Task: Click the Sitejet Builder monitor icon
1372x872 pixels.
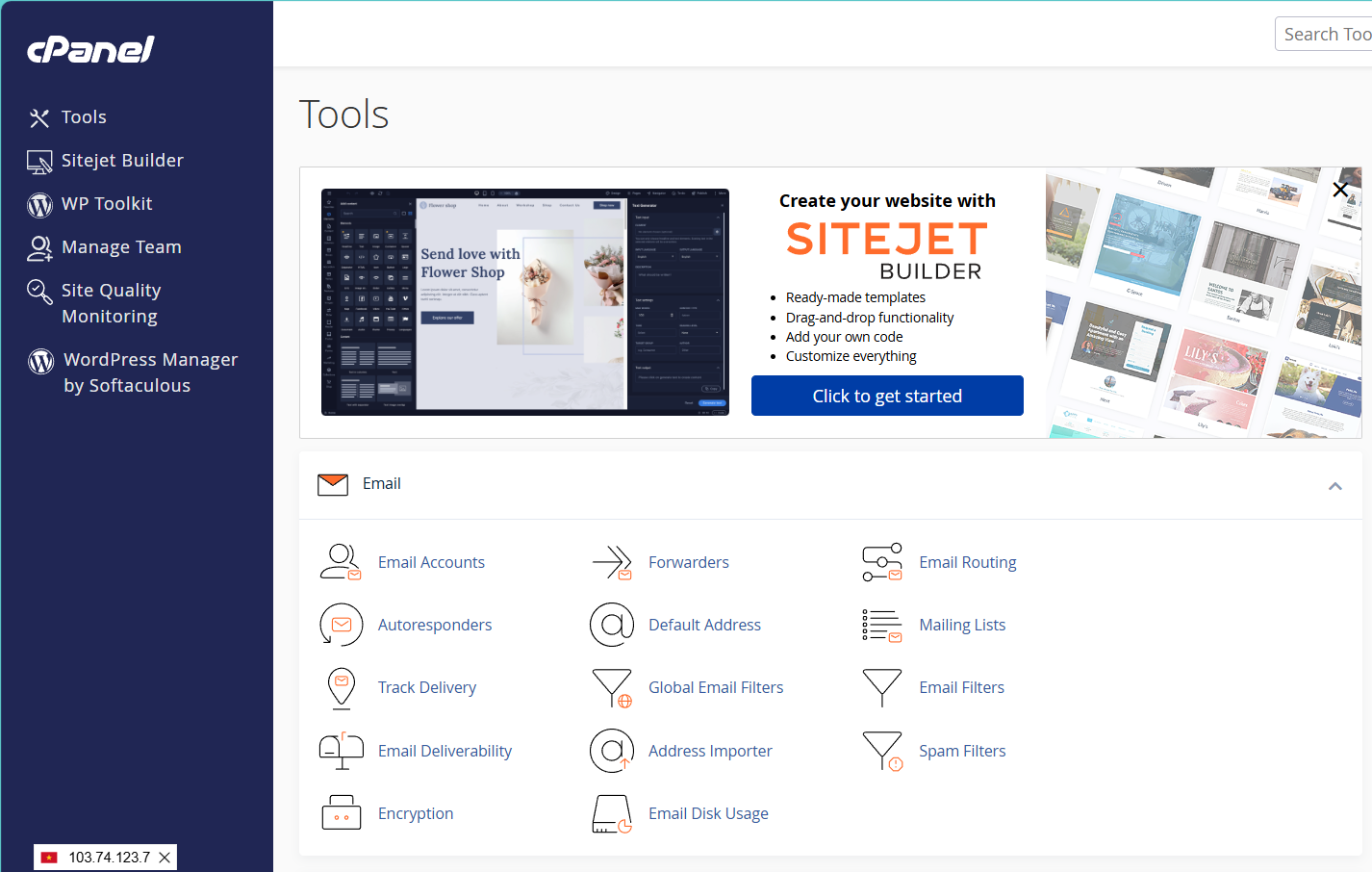Action: 39,162
